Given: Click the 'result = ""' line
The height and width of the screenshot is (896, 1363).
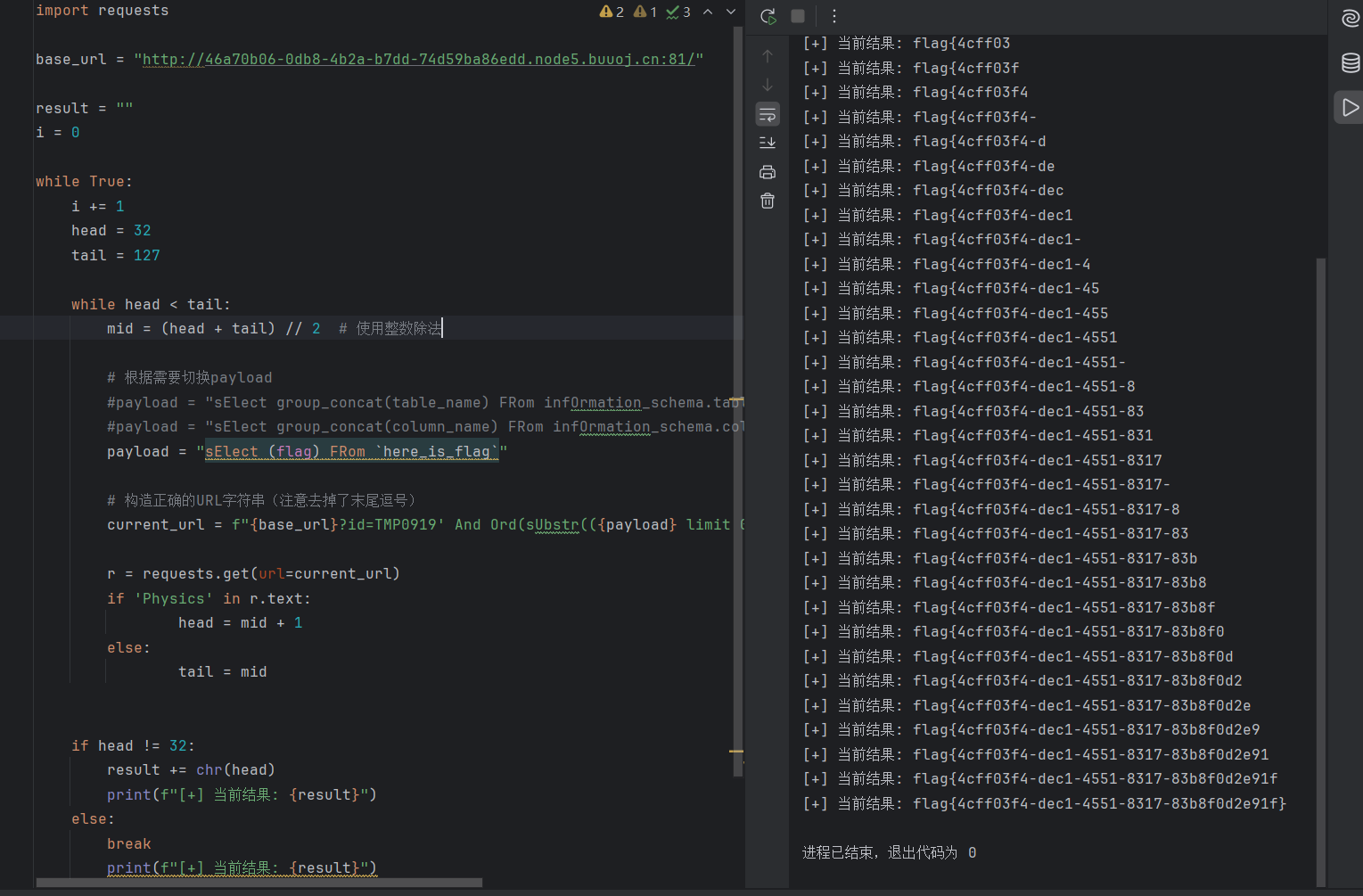Looking at the screenshot, I should 84,109.
